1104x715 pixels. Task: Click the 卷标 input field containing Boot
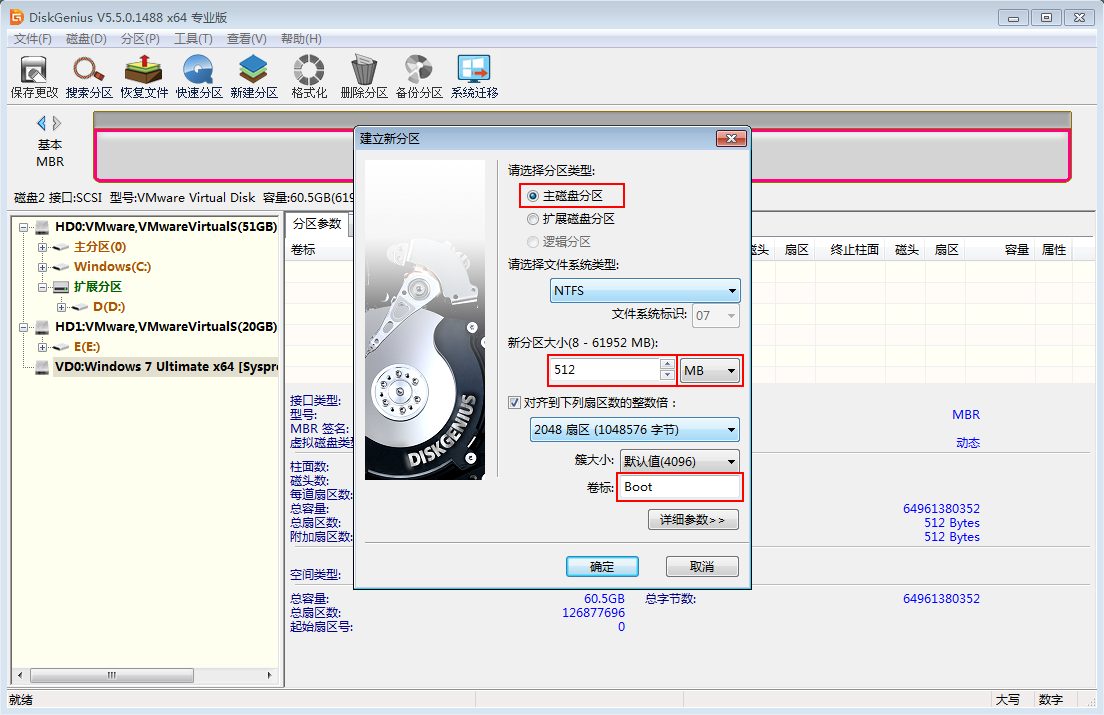pos(679,488)
